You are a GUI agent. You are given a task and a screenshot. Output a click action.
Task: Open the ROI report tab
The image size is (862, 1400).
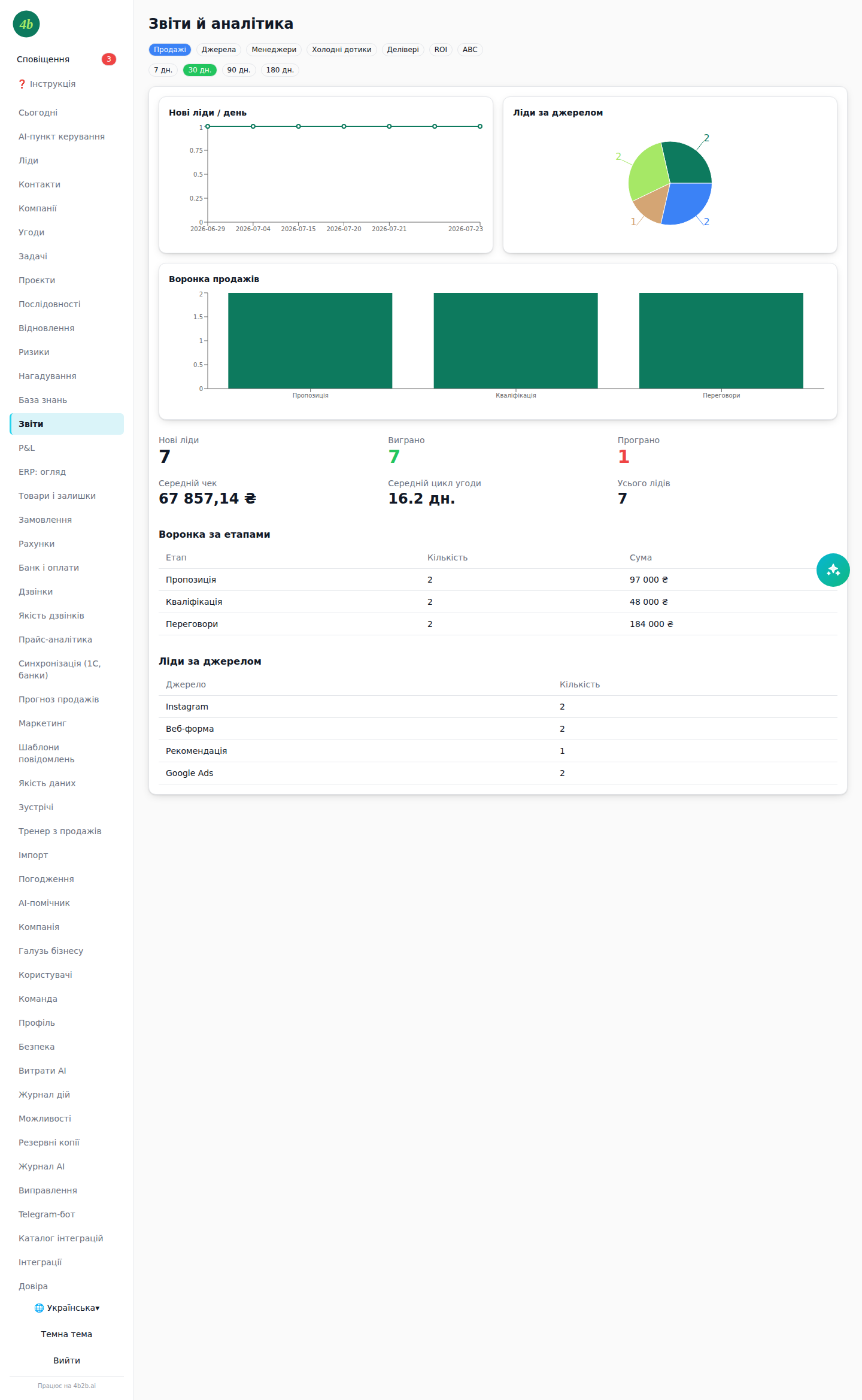[441, 50]
